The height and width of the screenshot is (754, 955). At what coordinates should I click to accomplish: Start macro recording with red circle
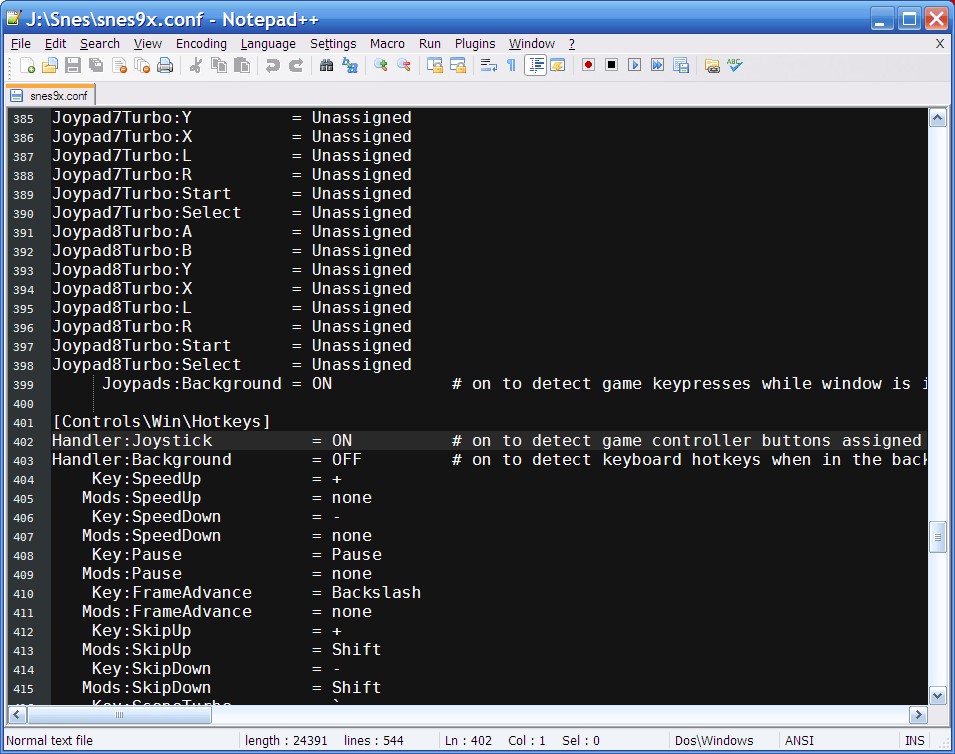(588, 66)
